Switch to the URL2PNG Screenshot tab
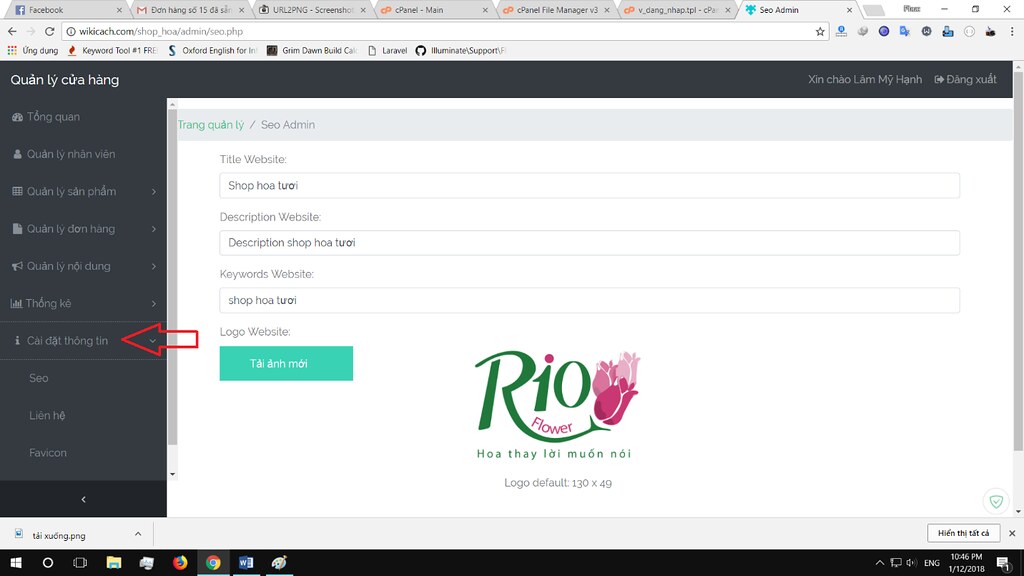Image resolution: width=1024 pixels, height=576 pixels. coord(312,10)
